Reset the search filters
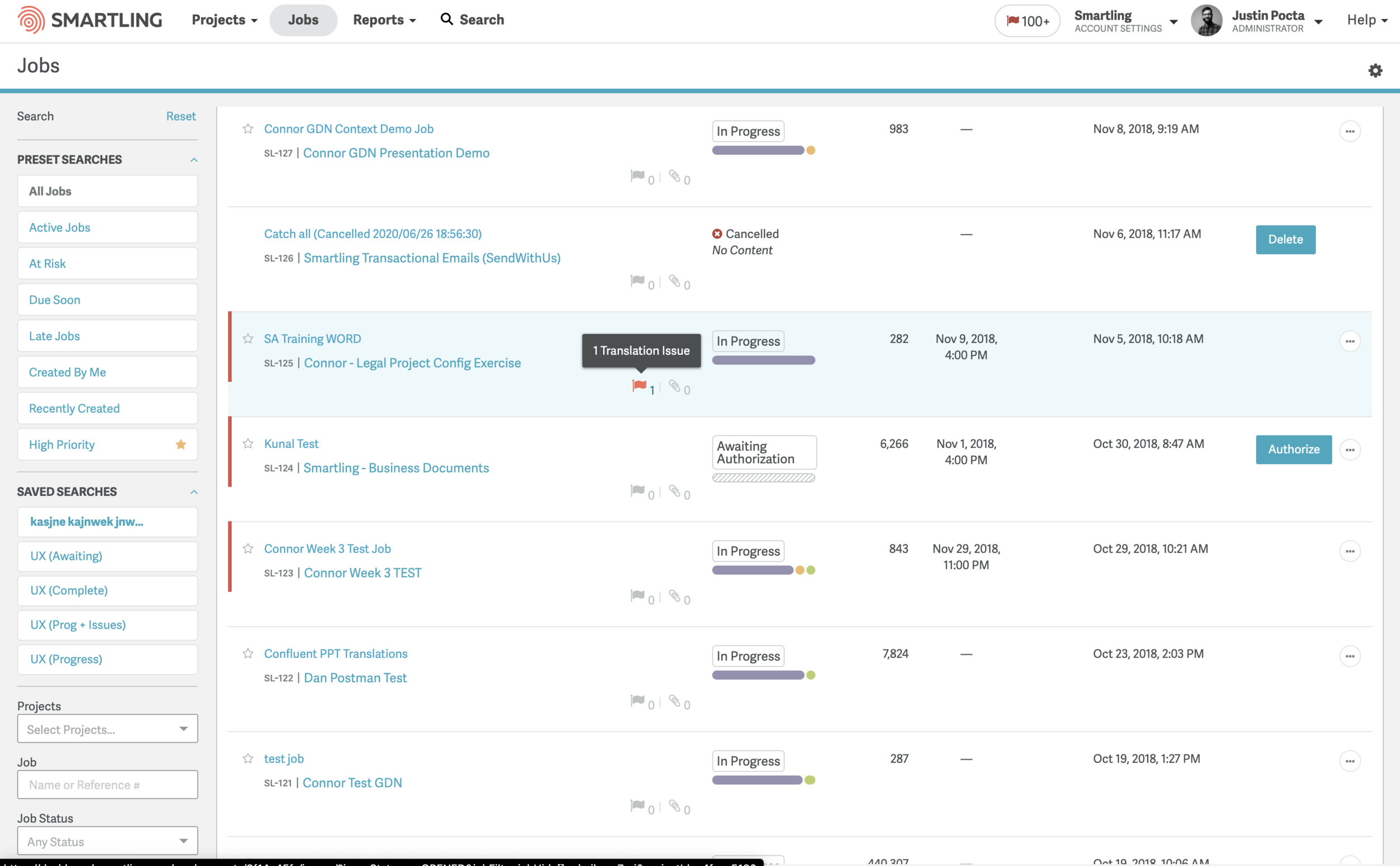 coord(181,116)
